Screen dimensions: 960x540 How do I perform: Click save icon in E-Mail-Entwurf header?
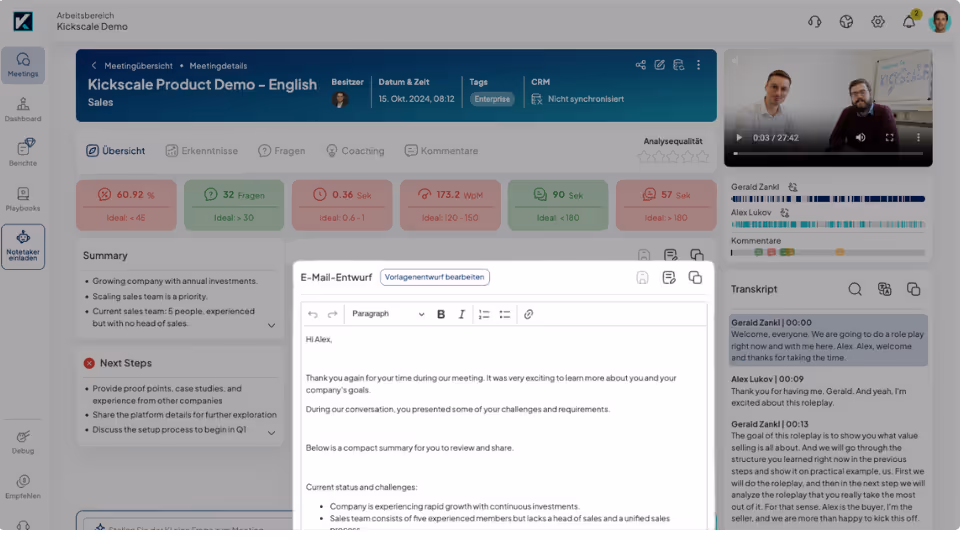tap(642, 278)
